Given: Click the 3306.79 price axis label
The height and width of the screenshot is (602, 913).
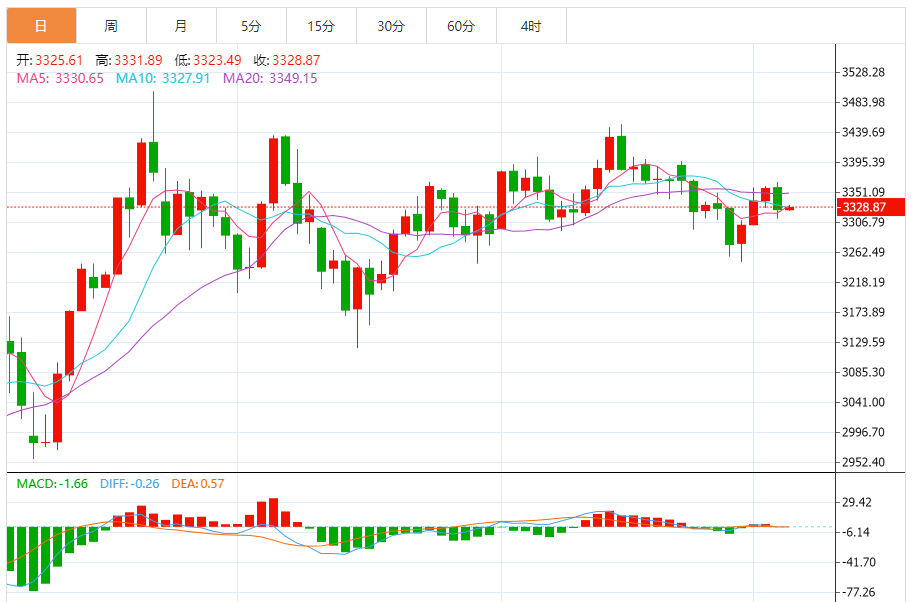Looking at the screenshot, I should pos(863,222).
